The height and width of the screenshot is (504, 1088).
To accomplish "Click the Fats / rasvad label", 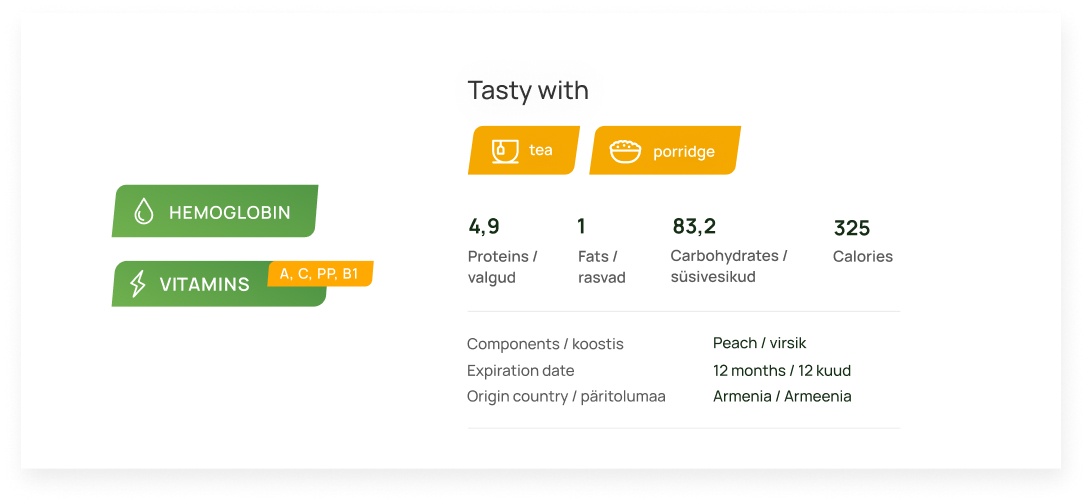I will click(602, 267).
